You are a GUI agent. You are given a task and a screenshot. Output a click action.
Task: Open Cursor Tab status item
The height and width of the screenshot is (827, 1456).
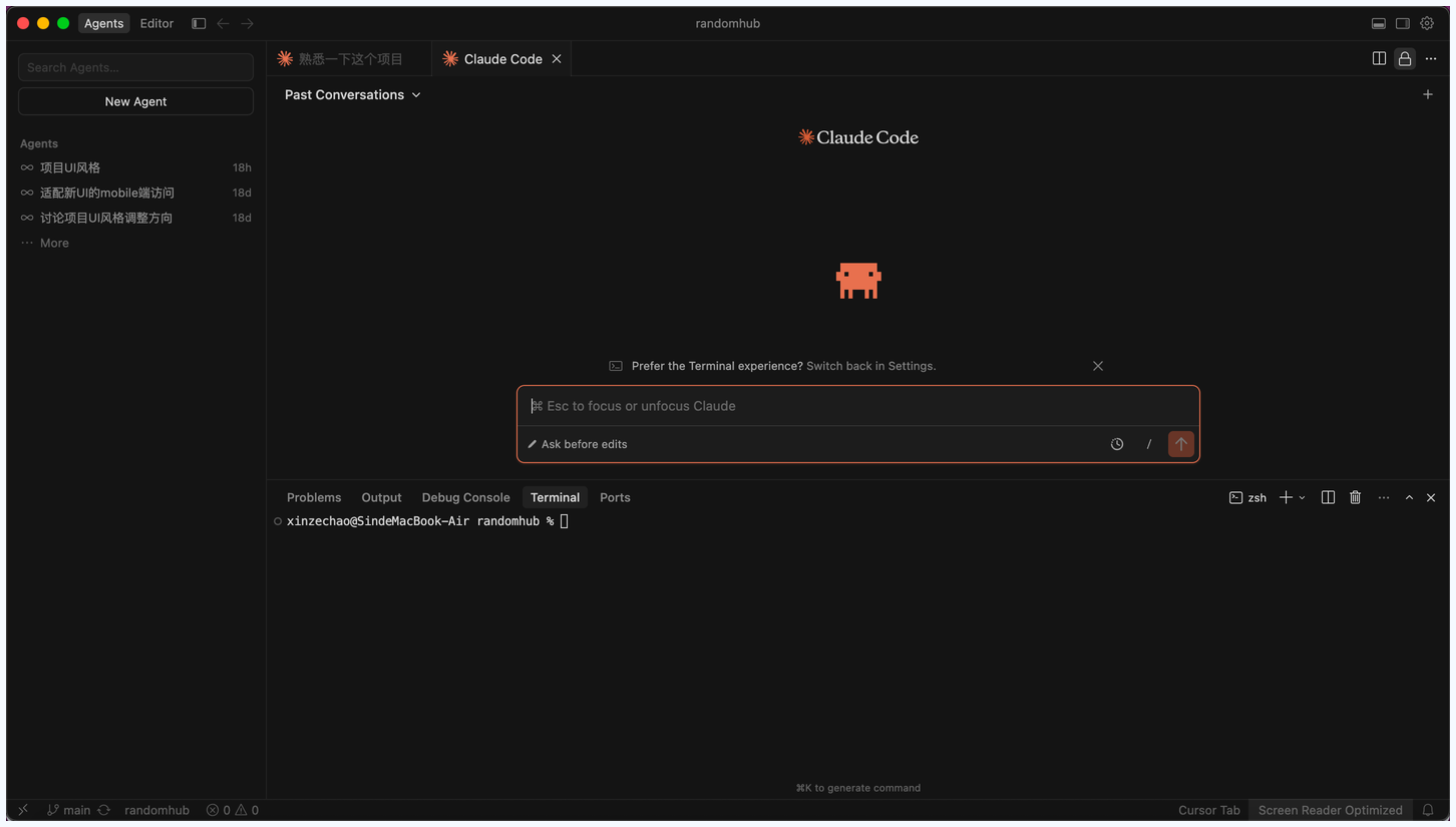[1209, 810]
